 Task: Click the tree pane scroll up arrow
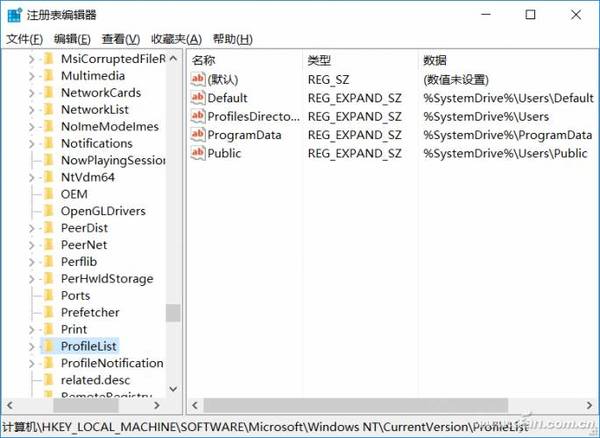point(173,59)
